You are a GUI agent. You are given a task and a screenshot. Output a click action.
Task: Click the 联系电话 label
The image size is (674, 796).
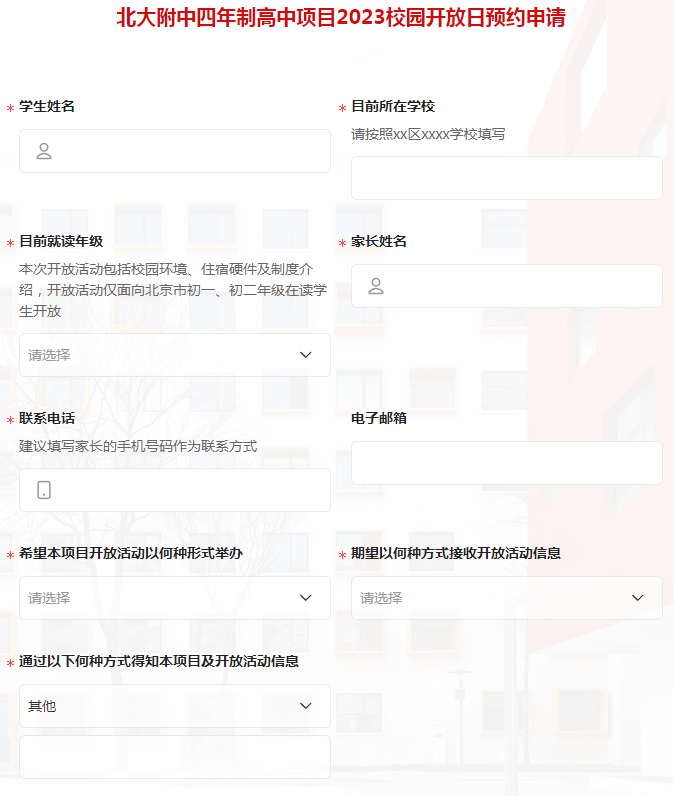click(47, 418)
